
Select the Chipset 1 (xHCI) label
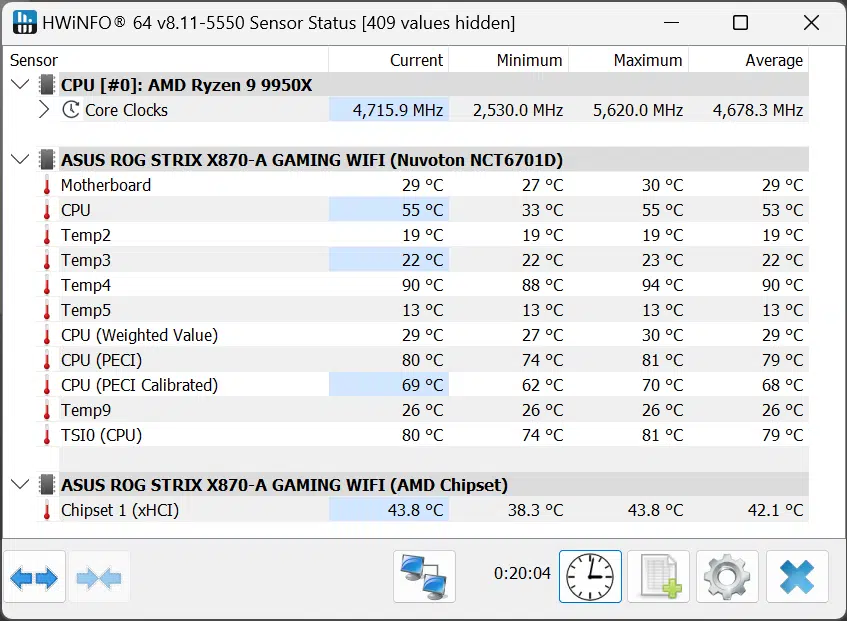(120, 510)
